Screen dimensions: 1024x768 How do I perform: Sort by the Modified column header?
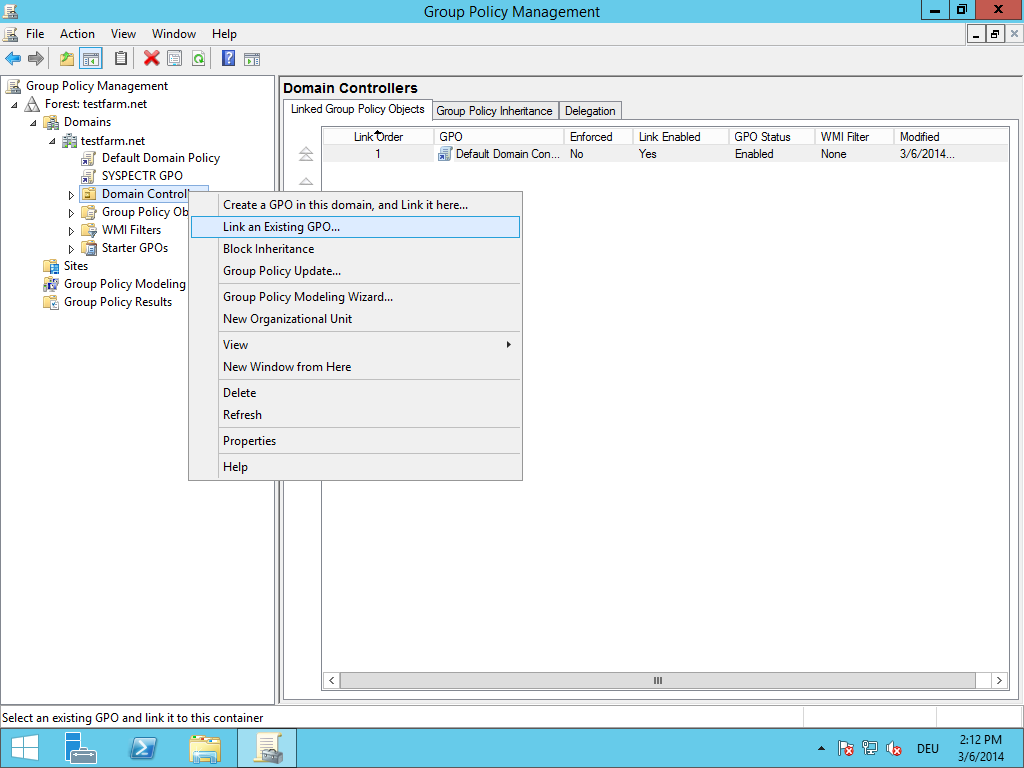point(950,136)
